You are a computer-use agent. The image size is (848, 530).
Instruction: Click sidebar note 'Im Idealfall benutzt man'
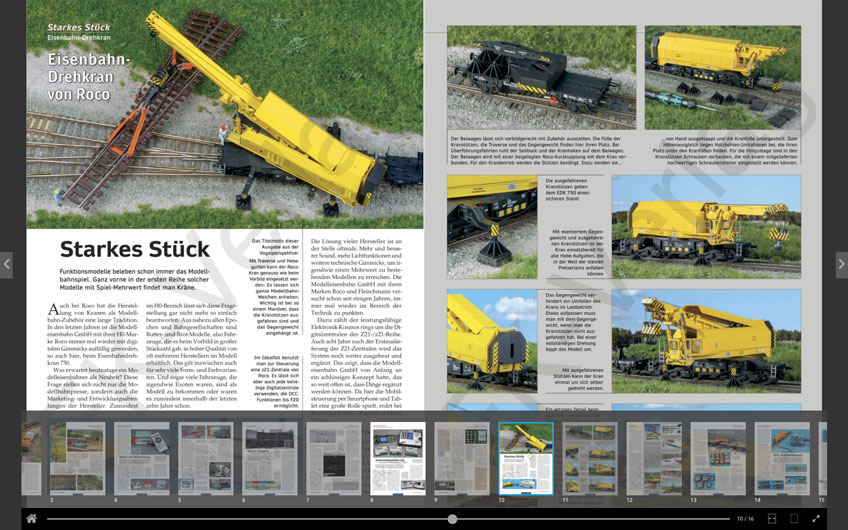coord(276,381)
